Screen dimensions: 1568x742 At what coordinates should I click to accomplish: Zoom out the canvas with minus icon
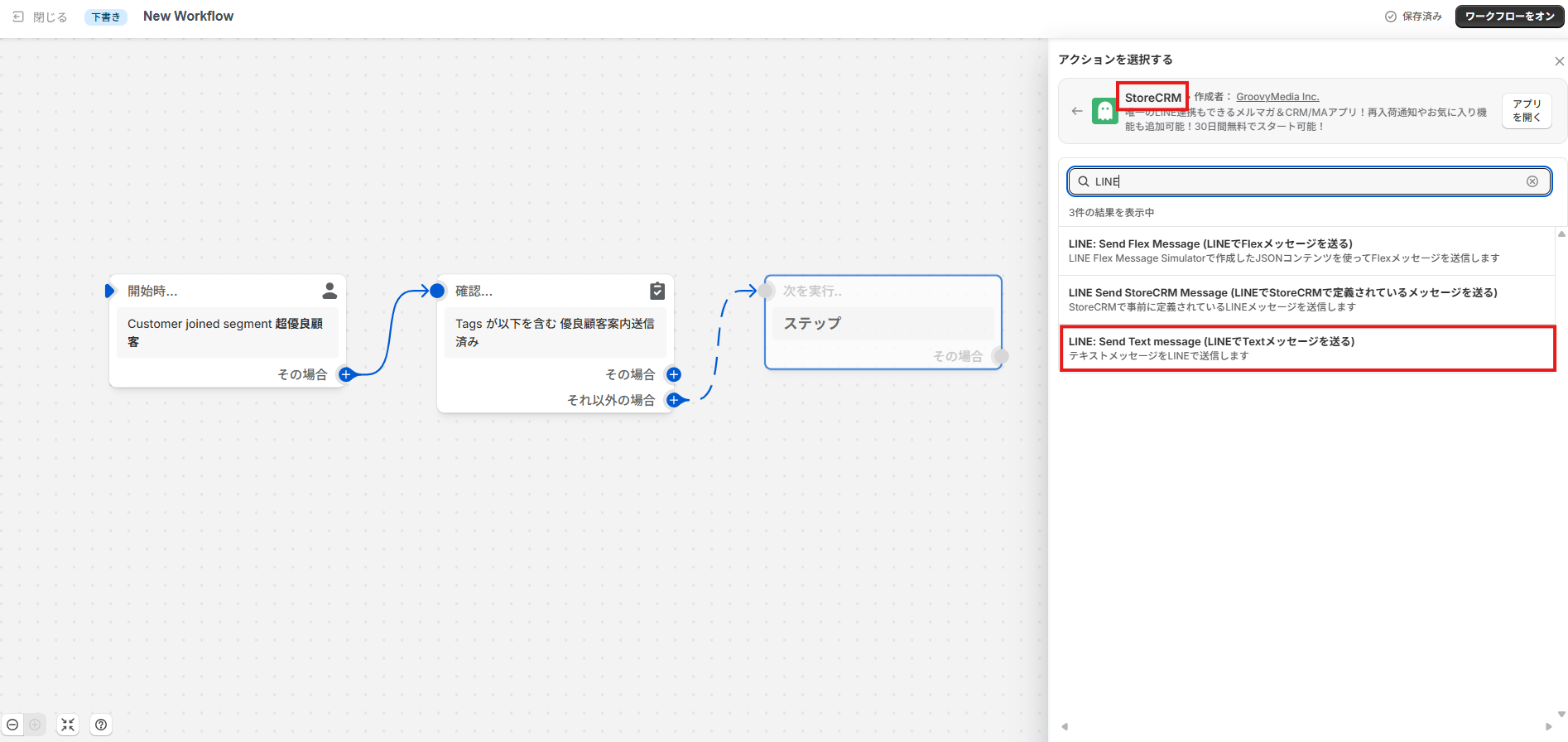click(12, 725)
